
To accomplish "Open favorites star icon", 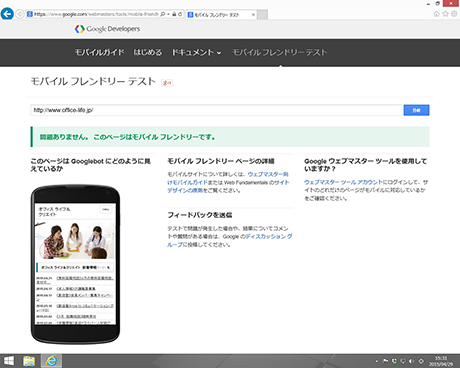I will [445, 14].
